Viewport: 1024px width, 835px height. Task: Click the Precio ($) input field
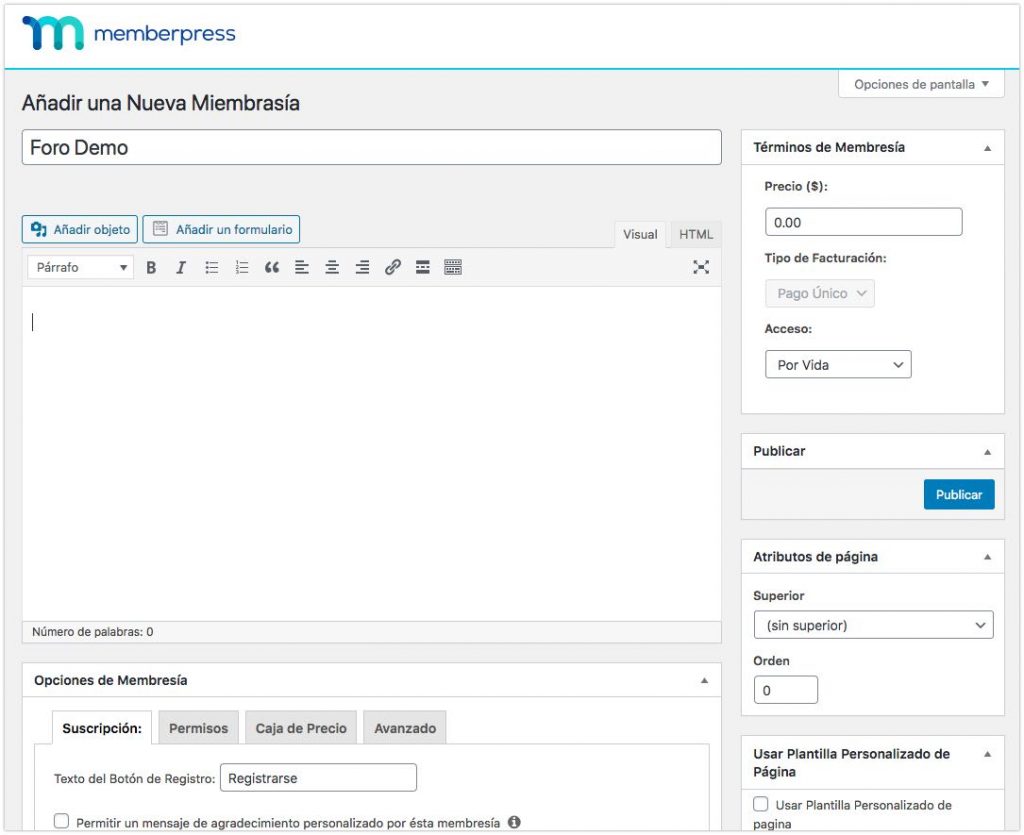(x=863, y=222)
